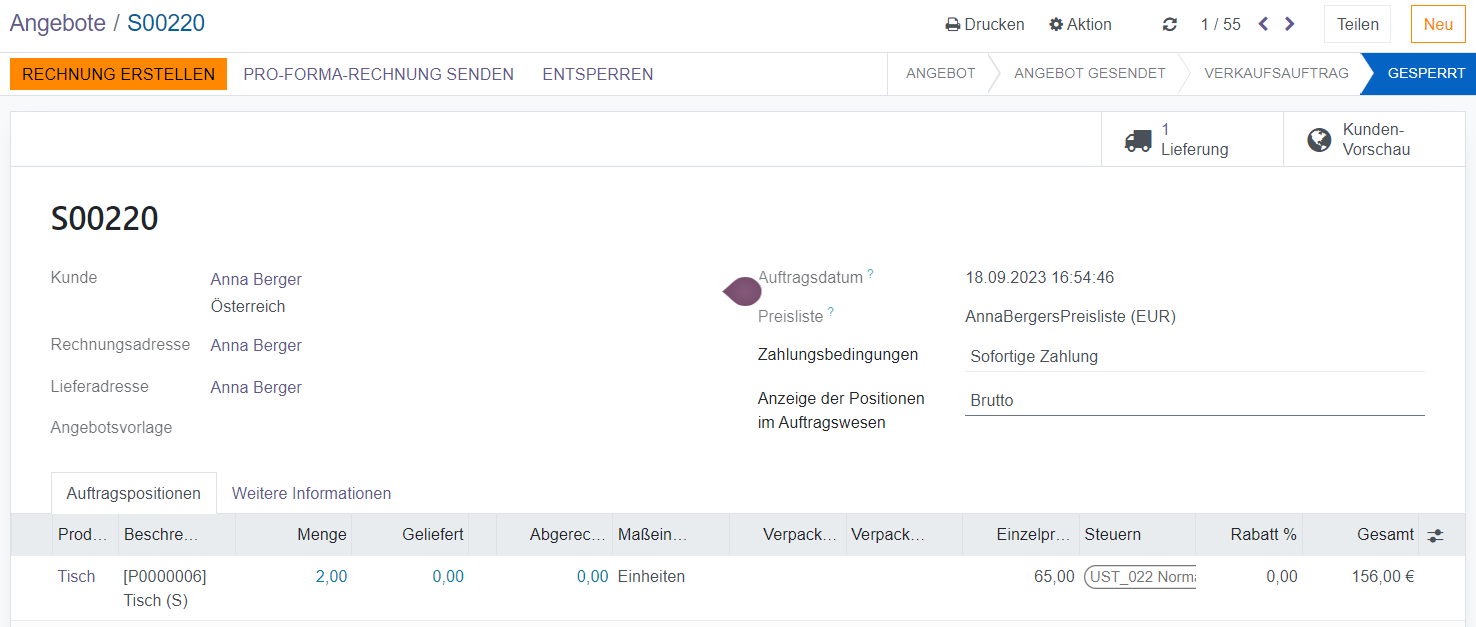Image resolution: width=1476 pixels, height=627 pixels.
Task: Open customer link Anna Berger
Action: point(256,279)
